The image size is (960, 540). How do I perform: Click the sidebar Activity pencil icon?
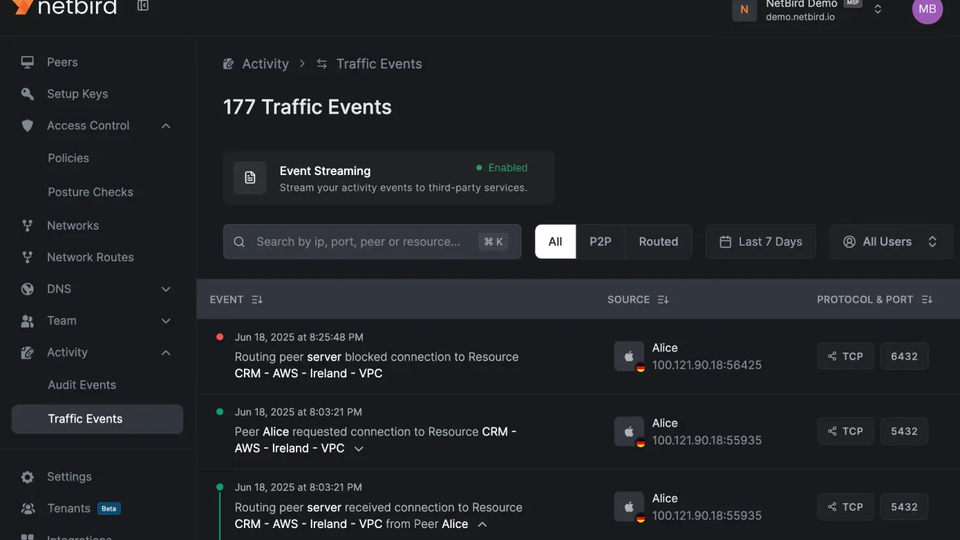click(x=27, y=353)
